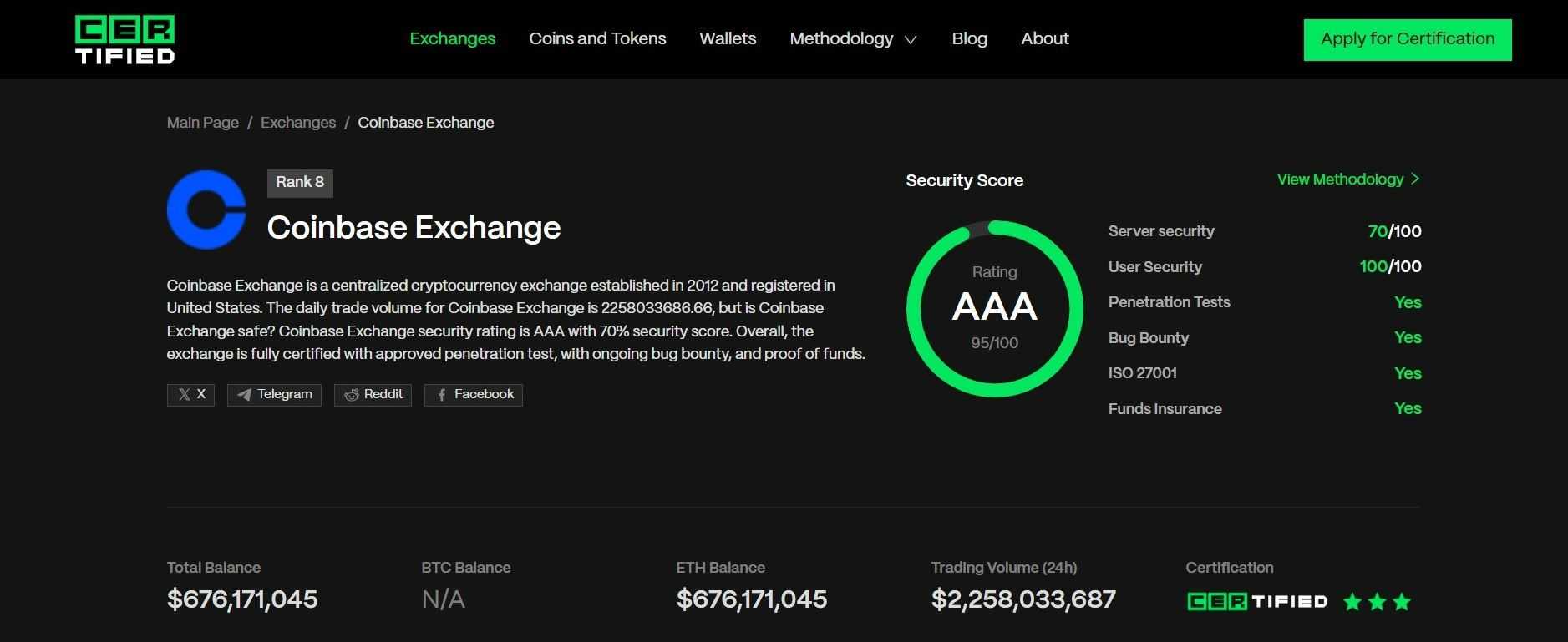
Task: Click the Certification CER TIFIED badge logo
Action: click(x=1257, y=602)
